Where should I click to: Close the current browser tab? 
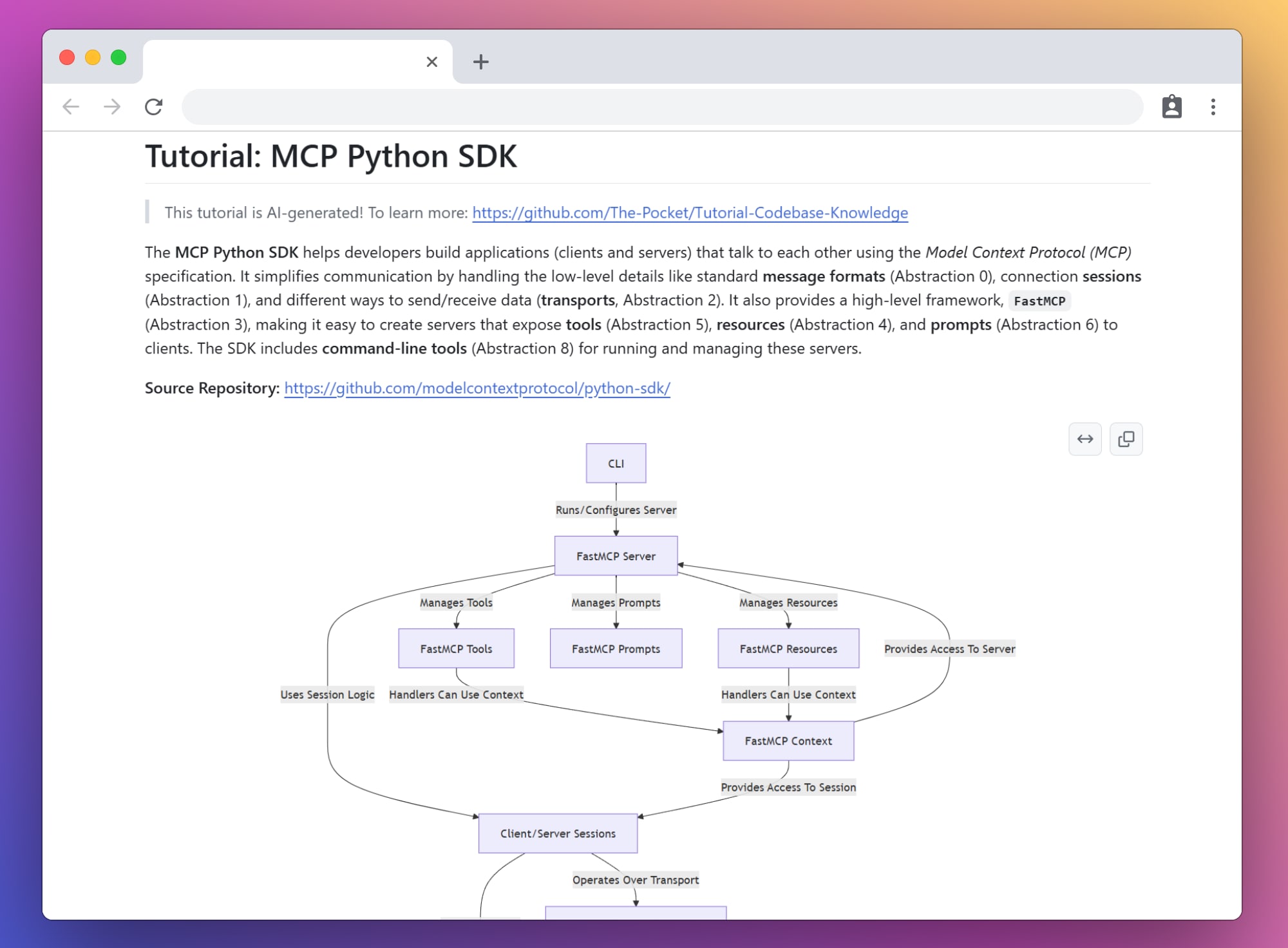pos(431,62)
